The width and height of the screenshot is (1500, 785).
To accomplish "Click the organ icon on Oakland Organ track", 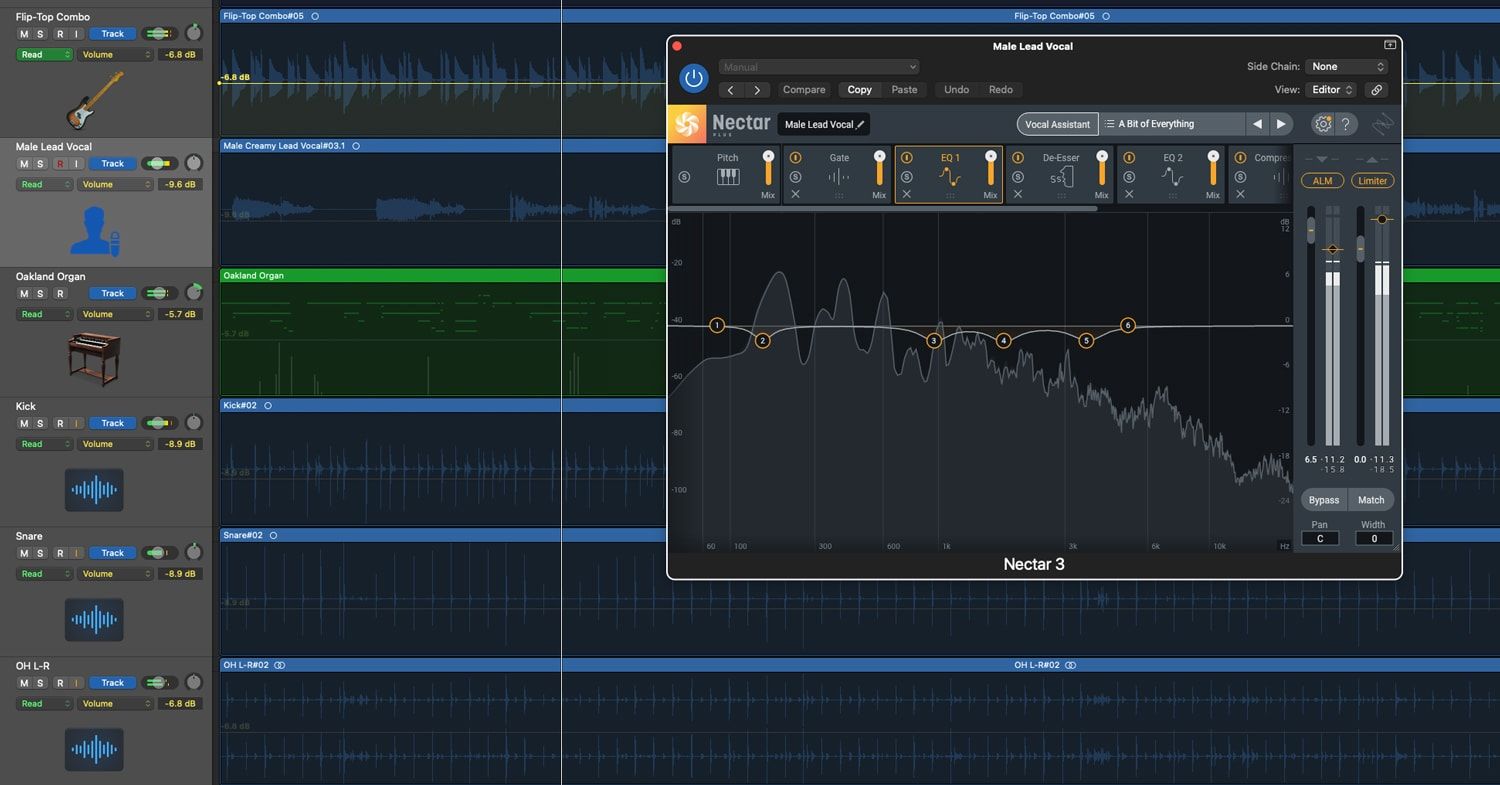I will (x=94, y=359).
